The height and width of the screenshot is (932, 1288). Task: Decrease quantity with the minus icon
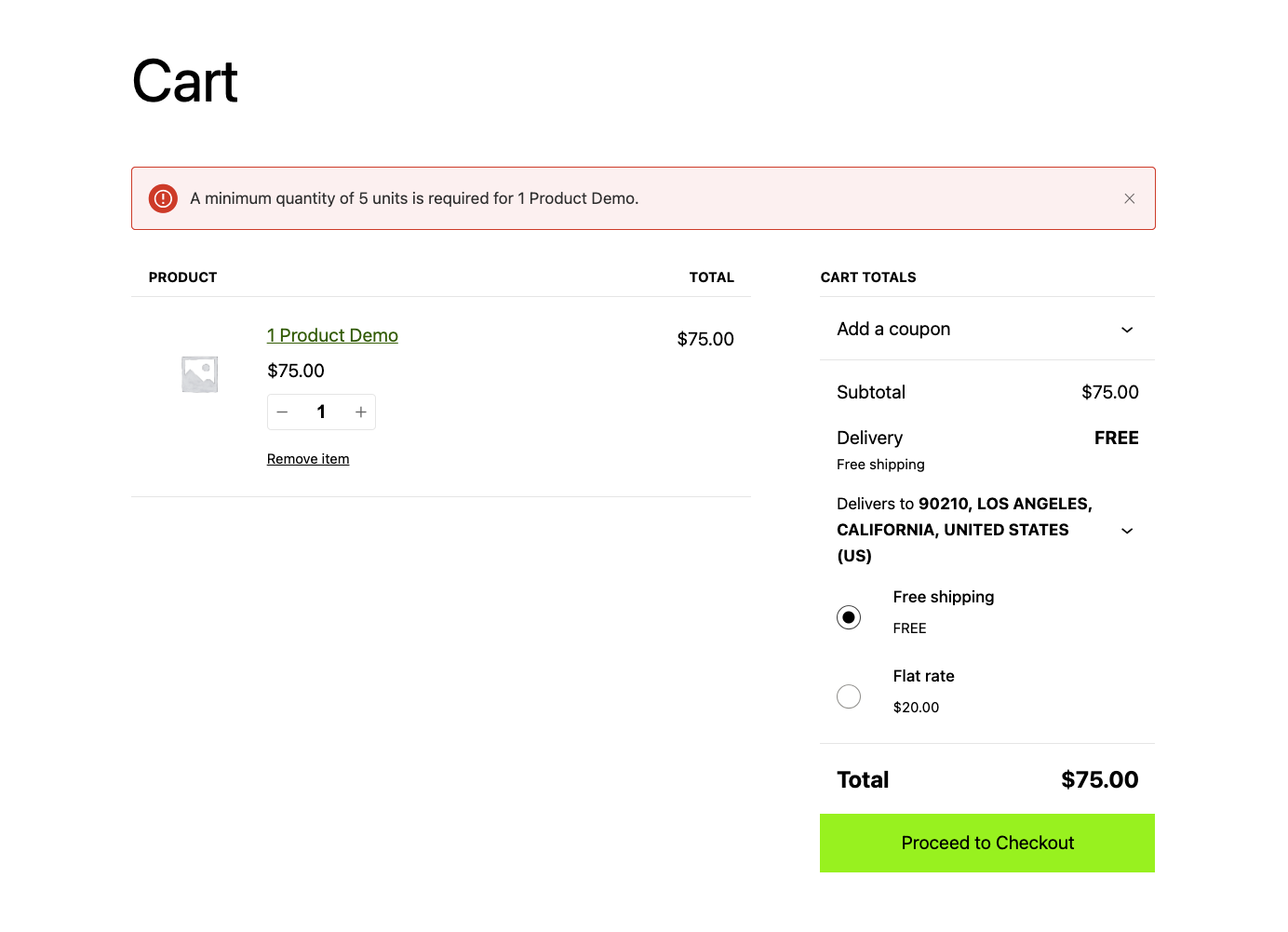click(x=283, y=412)
